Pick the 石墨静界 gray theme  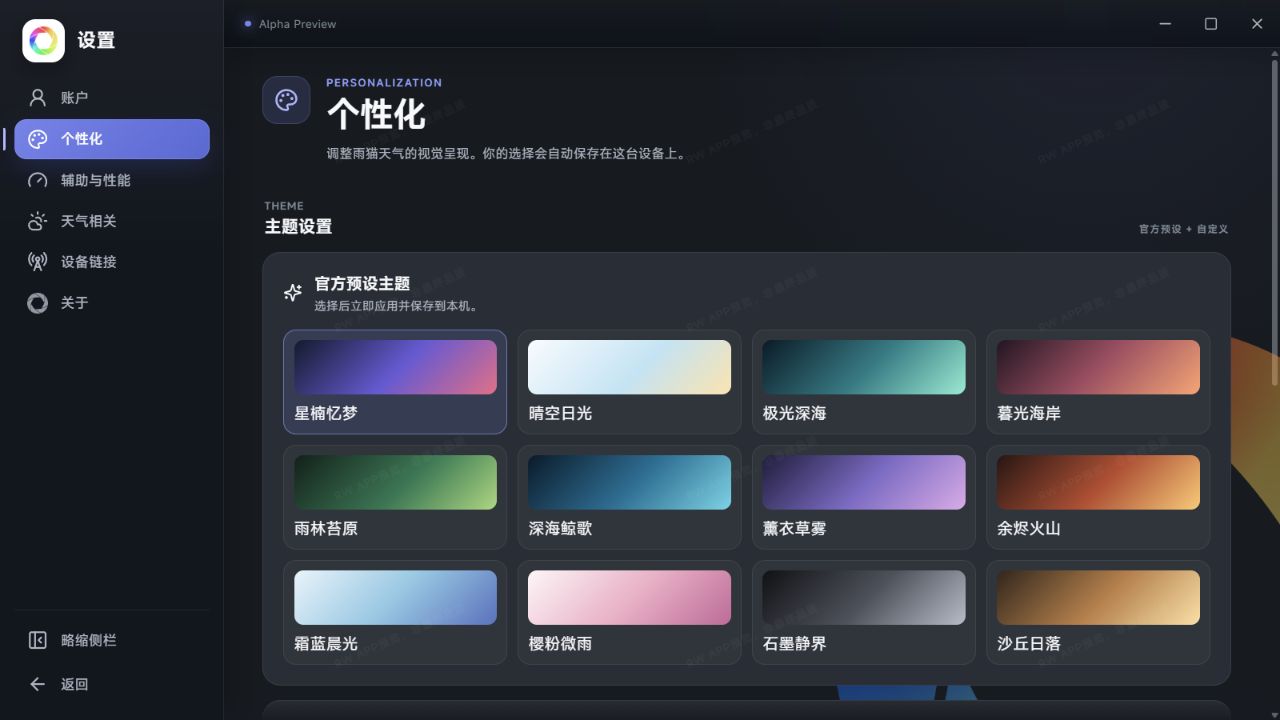[863, 612]
